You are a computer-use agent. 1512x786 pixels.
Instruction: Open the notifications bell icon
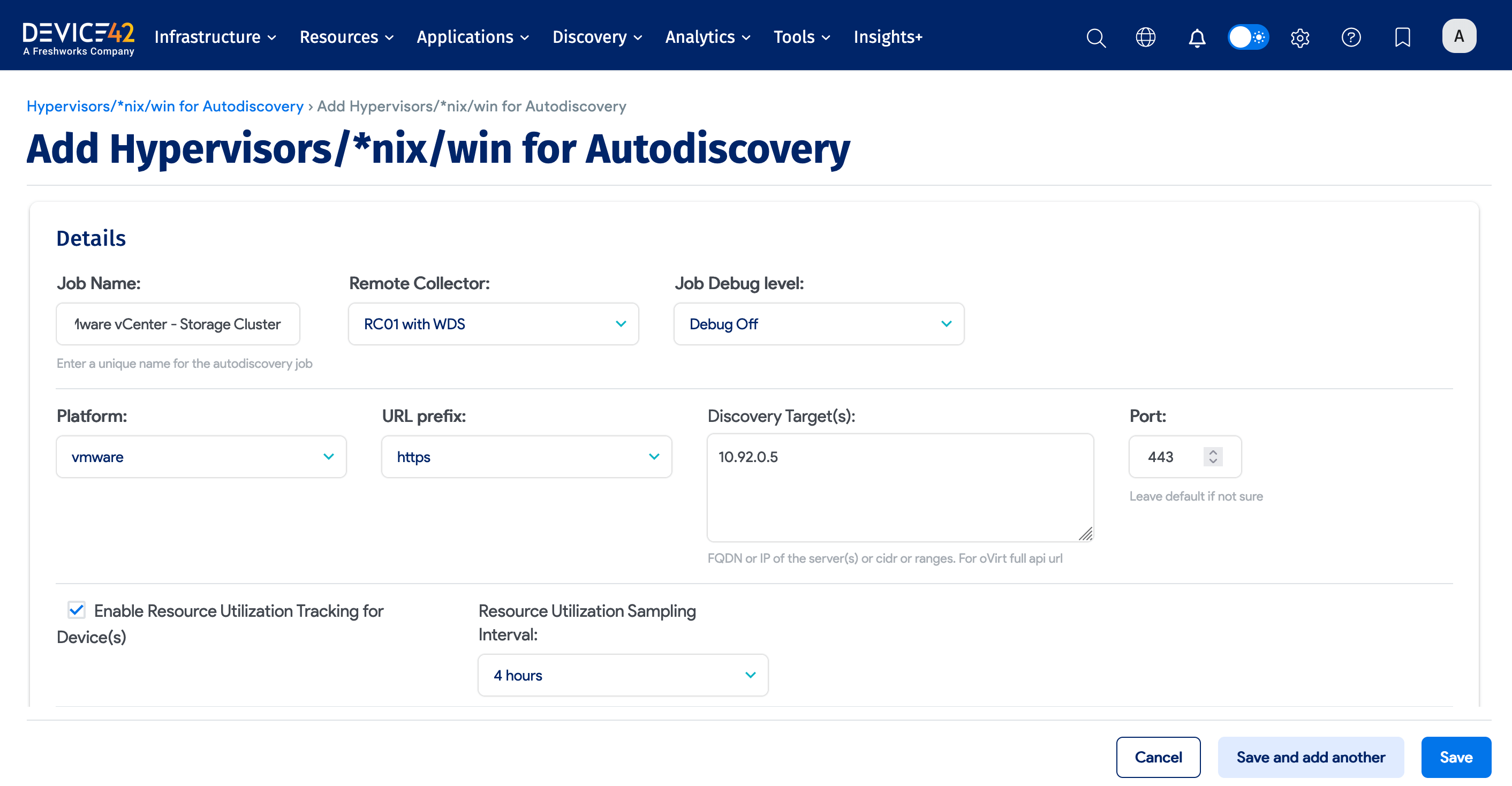[x=1197, y=37]
